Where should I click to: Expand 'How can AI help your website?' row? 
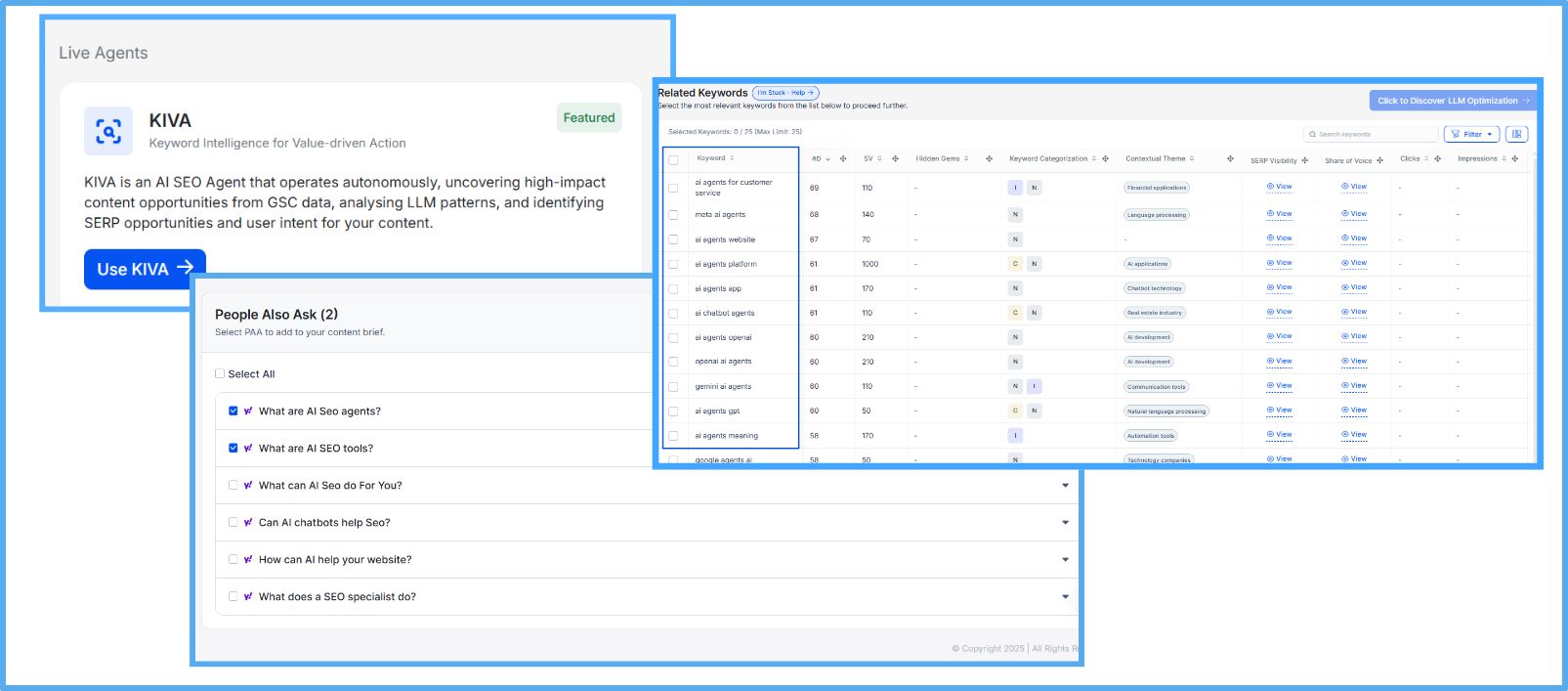pyautogui.click(x=1066, y=560)
